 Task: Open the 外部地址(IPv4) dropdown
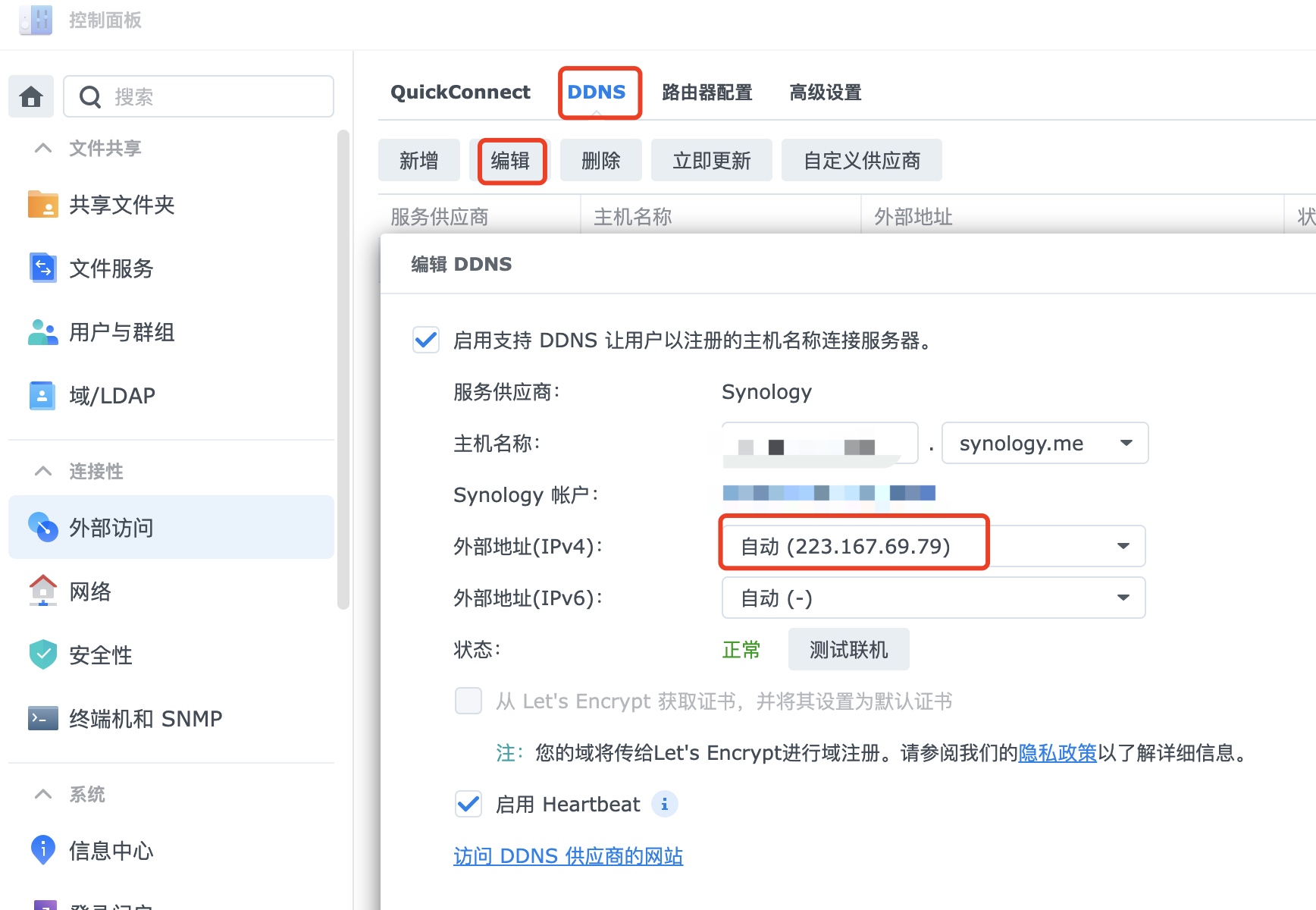point(933,546)
